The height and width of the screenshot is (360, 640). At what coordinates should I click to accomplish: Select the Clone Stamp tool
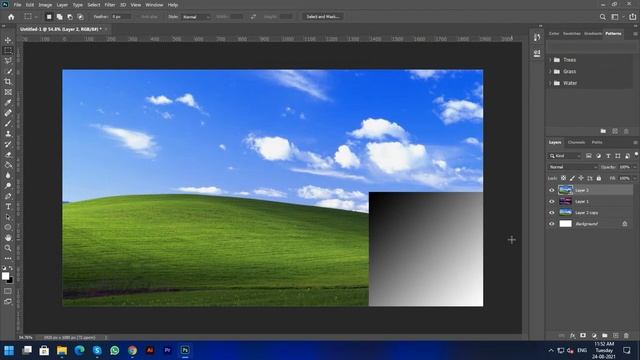pos(8,134)
